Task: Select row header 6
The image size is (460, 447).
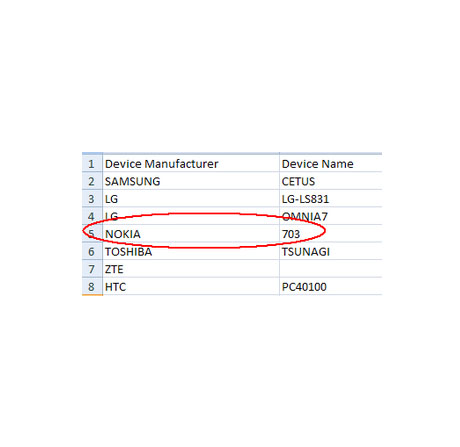Action: click(x=92, y=251)
